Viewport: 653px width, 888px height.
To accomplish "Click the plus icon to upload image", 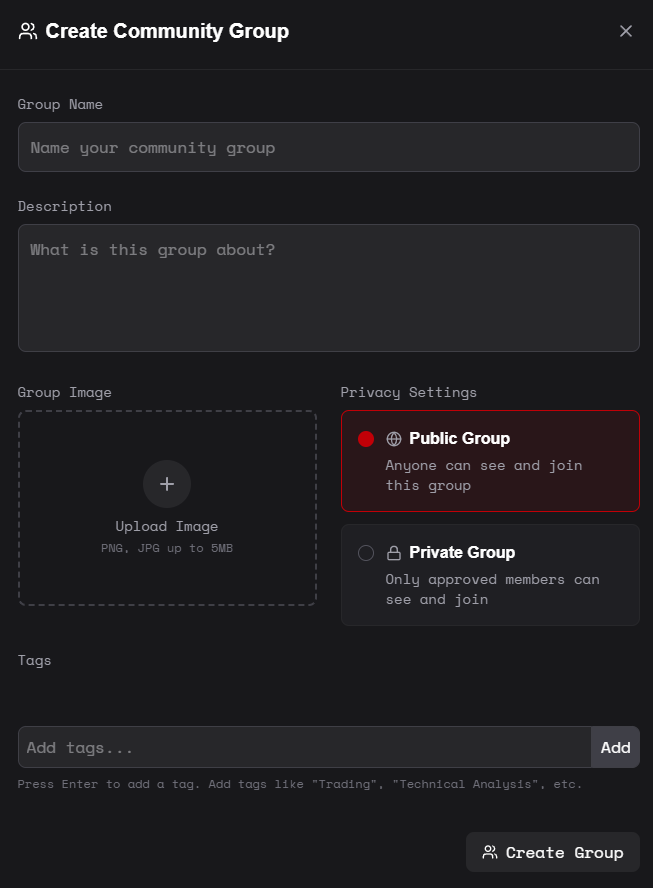I will pyautogui.click(x=167, y=484).
